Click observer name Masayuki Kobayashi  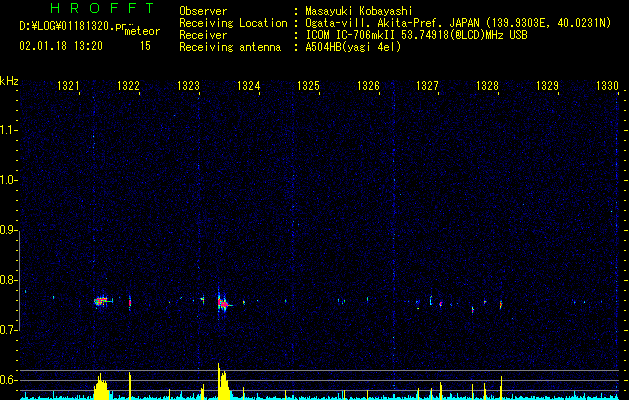pos(359,11)
